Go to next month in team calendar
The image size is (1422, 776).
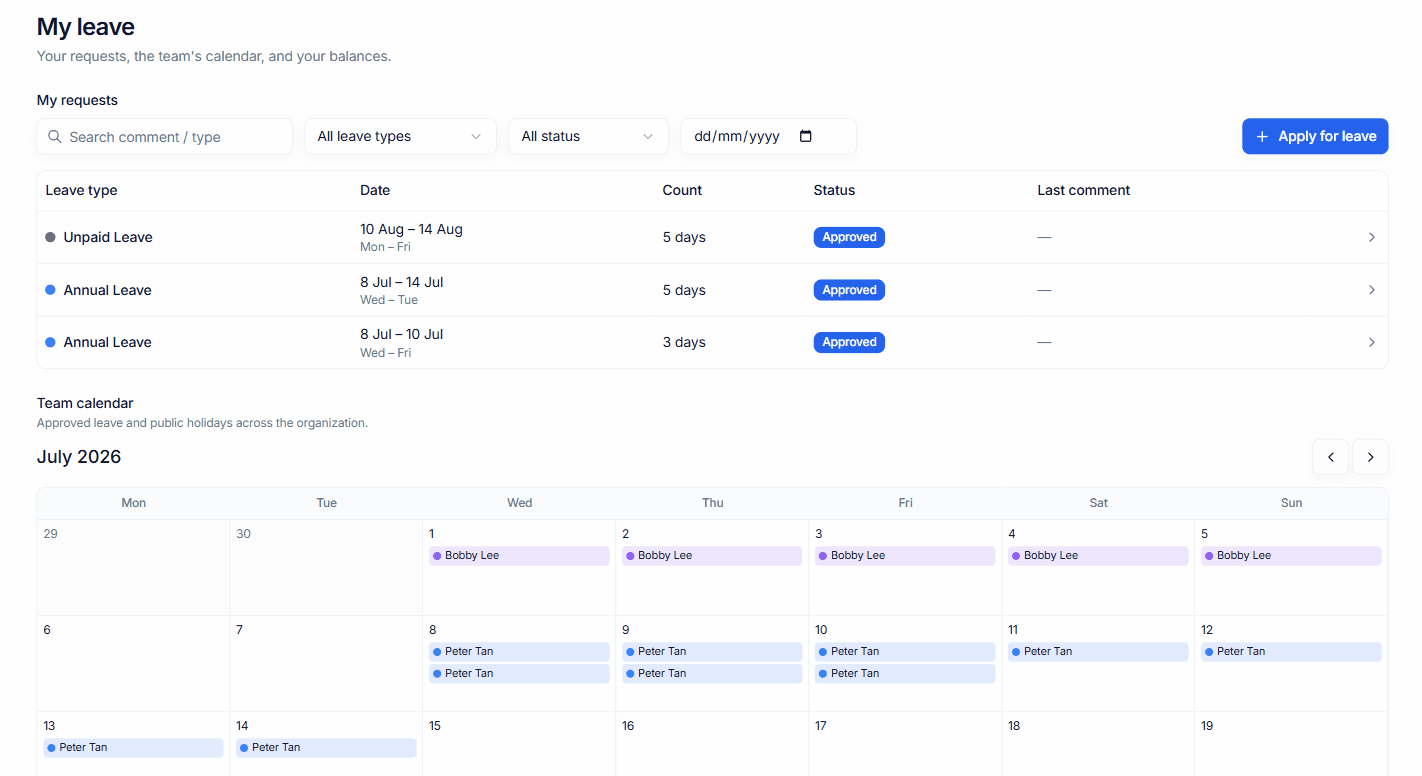[1370, 457]
